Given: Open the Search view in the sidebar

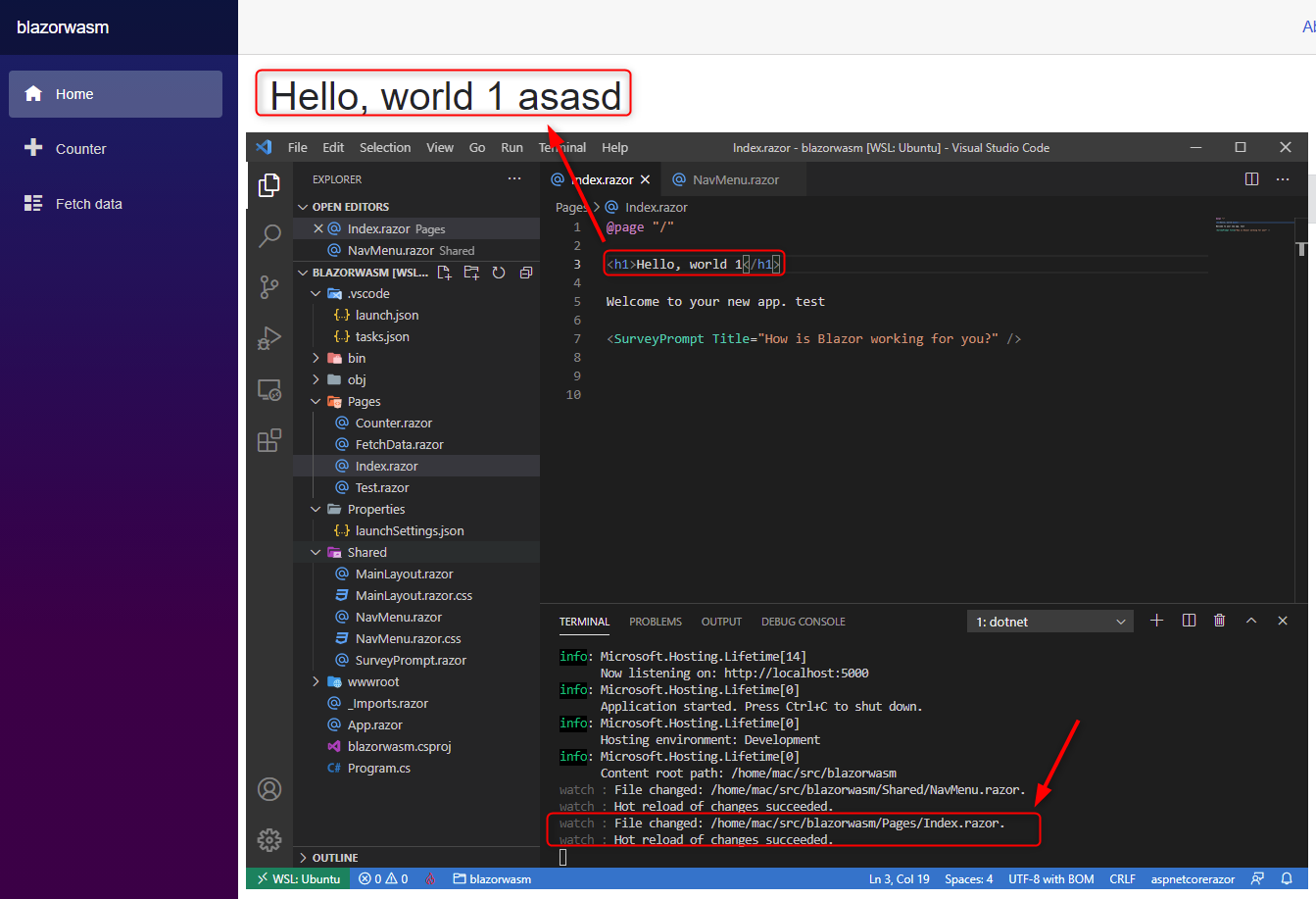Looking at the screenshot, I should [x=269, y=235].
